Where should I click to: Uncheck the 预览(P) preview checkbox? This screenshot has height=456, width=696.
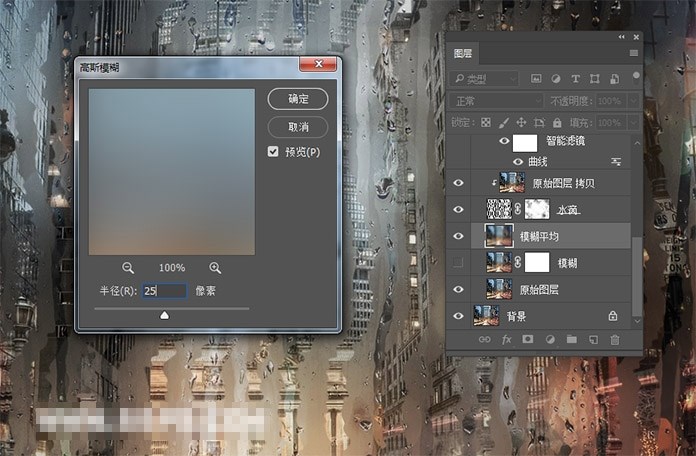pyautogui.click(x=273, y=152)
